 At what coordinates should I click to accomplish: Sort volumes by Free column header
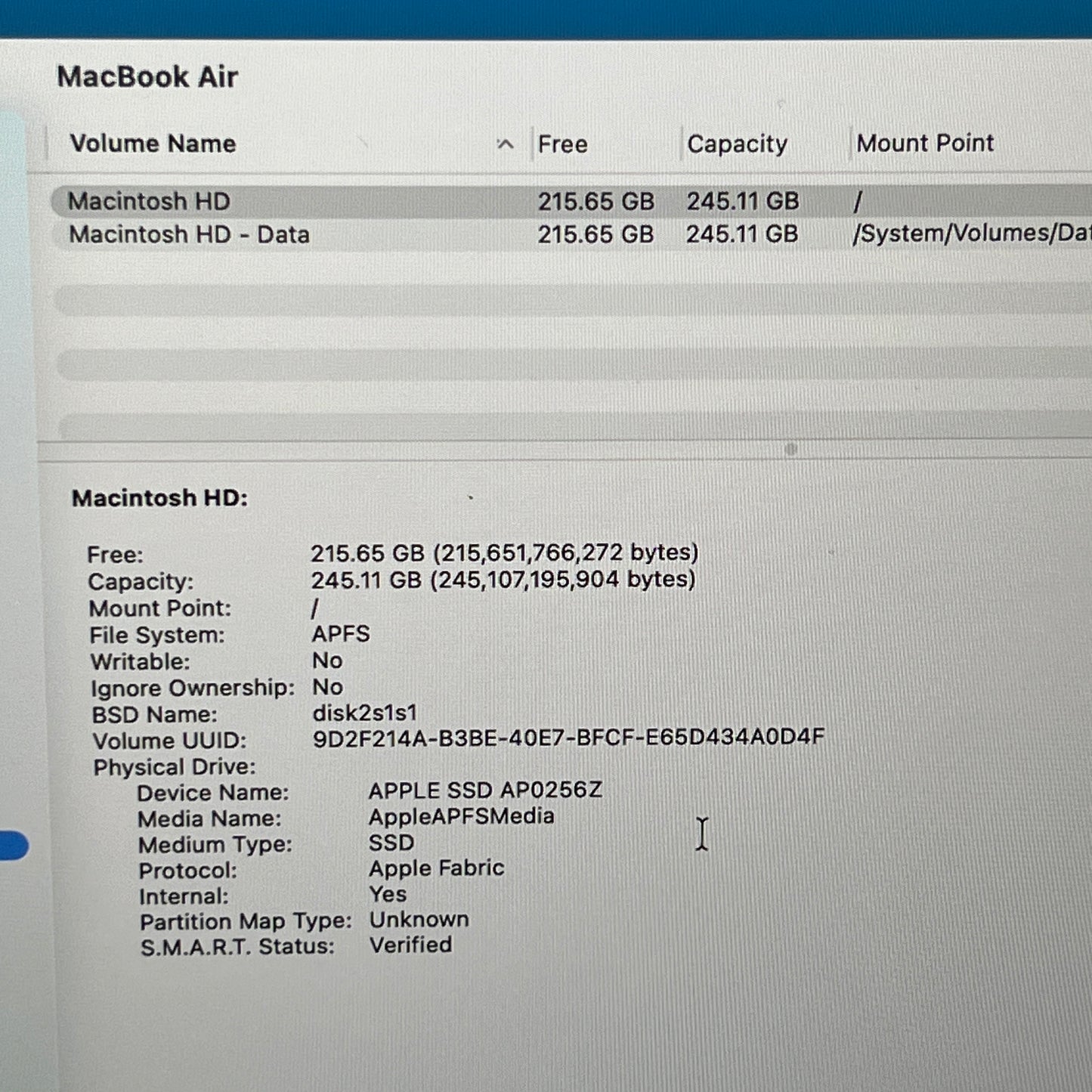(562, 144)
